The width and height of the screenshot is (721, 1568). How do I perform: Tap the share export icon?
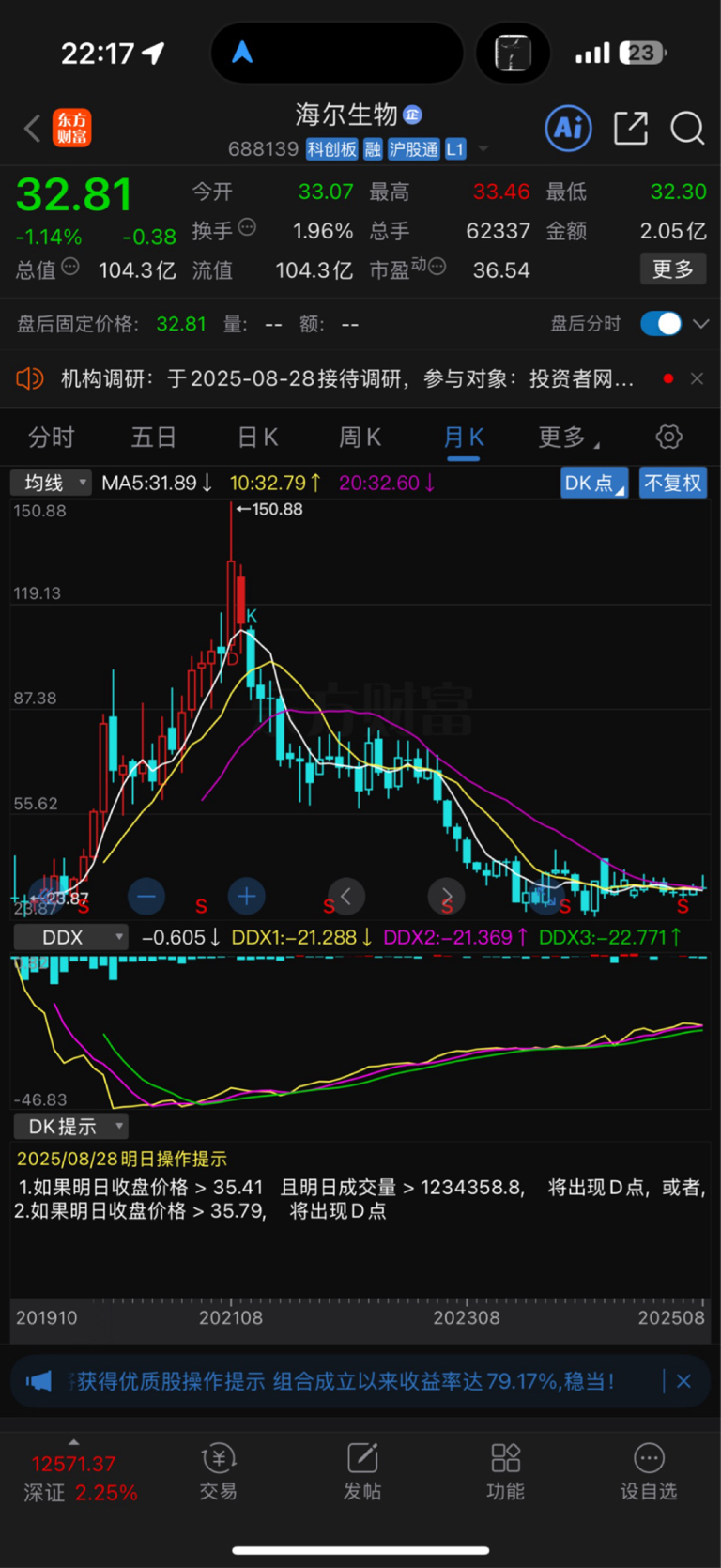(x=631, y=128)
